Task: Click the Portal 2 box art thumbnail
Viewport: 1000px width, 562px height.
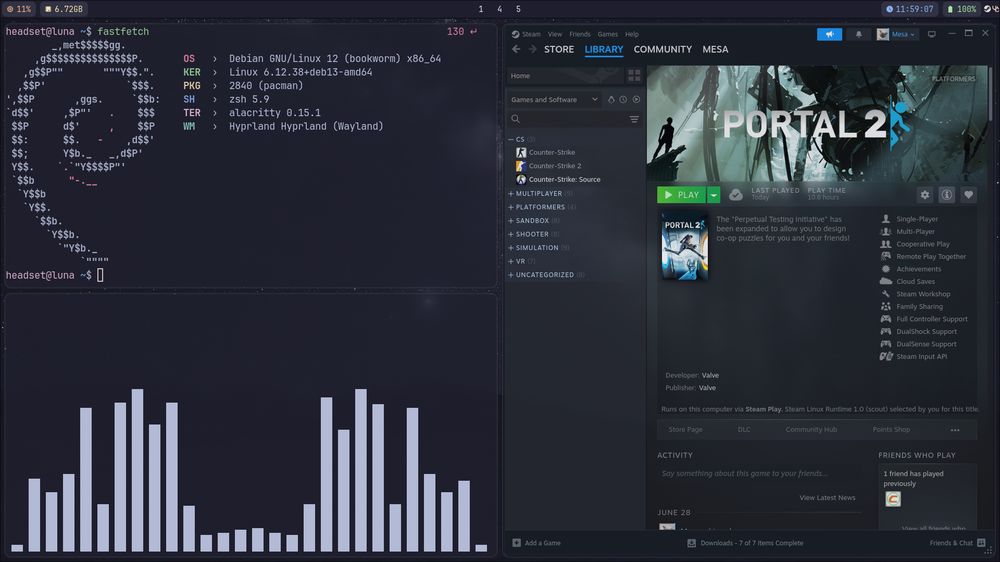Action: (684, 247)
